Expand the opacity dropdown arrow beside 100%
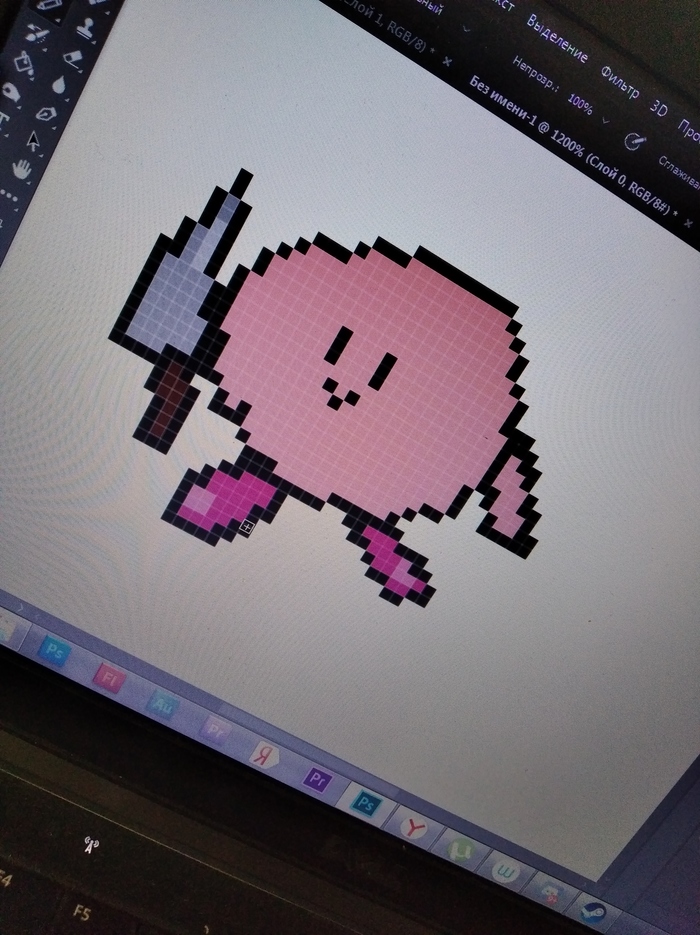The height and width of the screenshot is (935, 700). pos(606,120)
